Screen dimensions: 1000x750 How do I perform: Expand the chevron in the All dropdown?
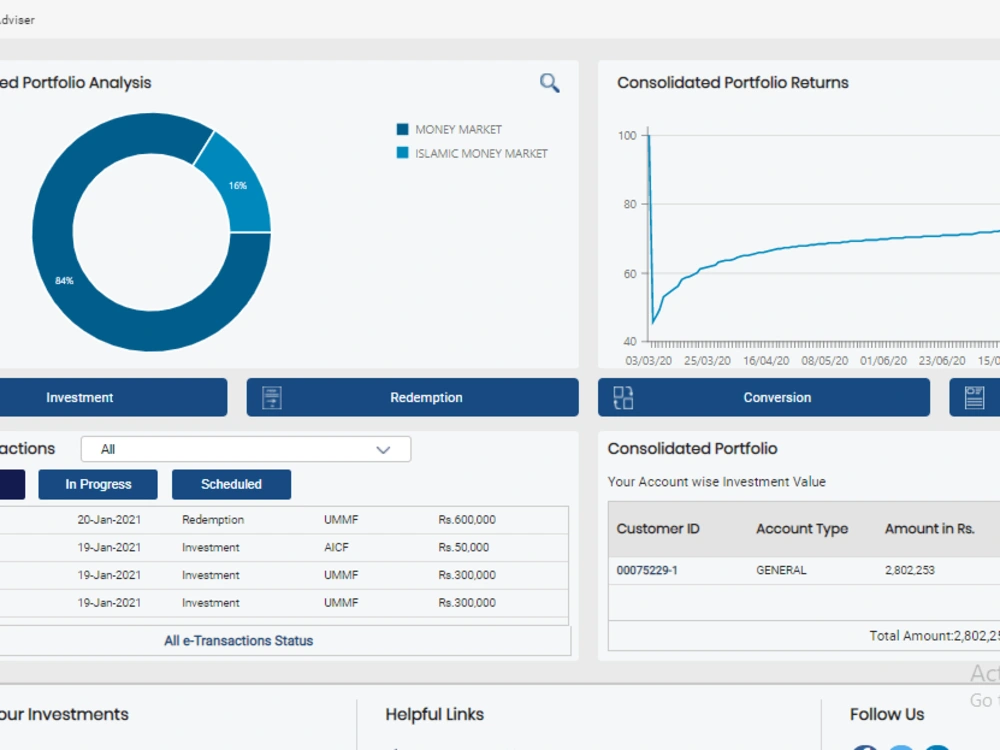coord(383,450)
